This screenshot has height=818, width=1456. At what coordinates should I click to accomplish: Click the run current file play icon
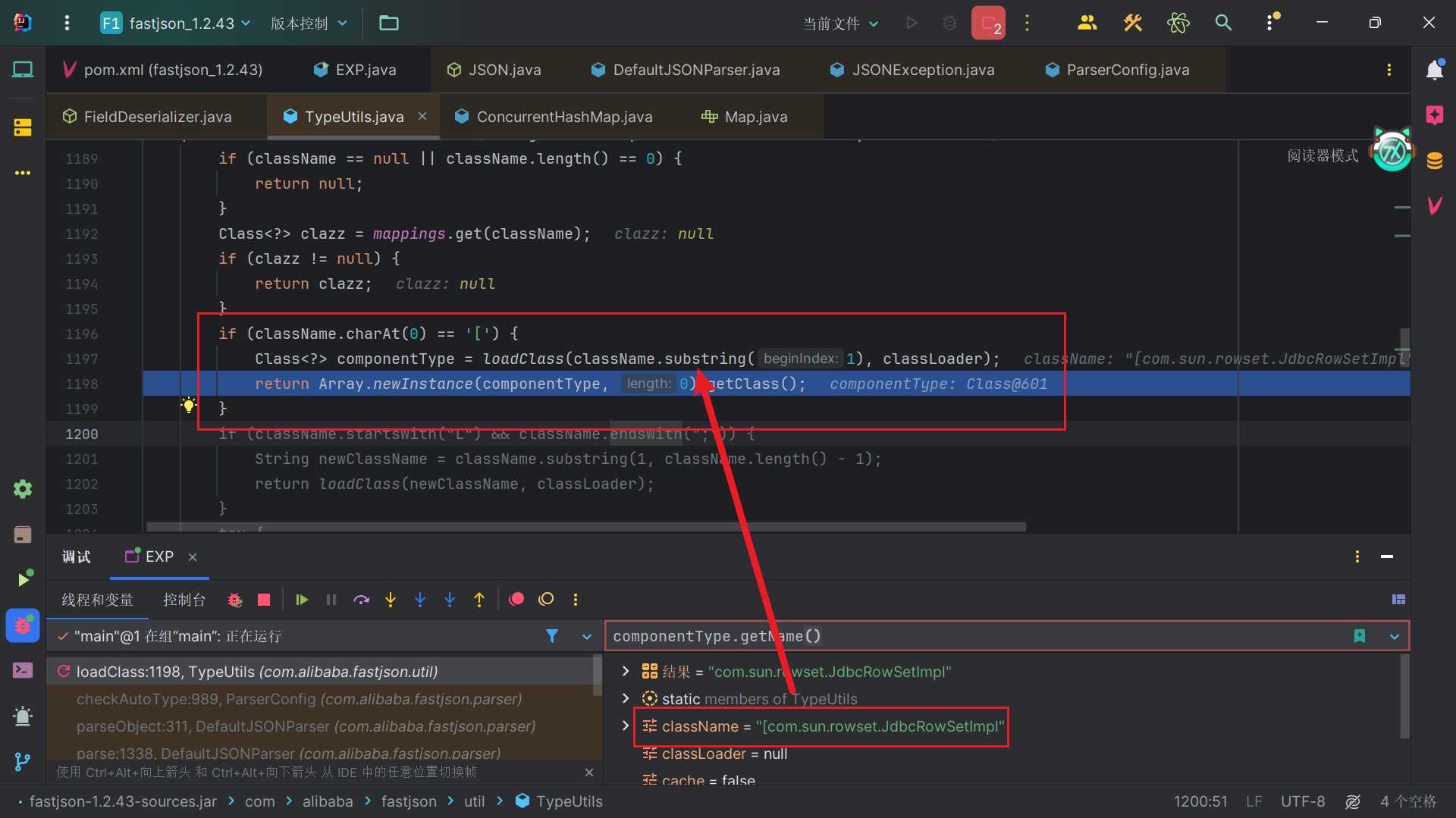(x=912, y=23)
